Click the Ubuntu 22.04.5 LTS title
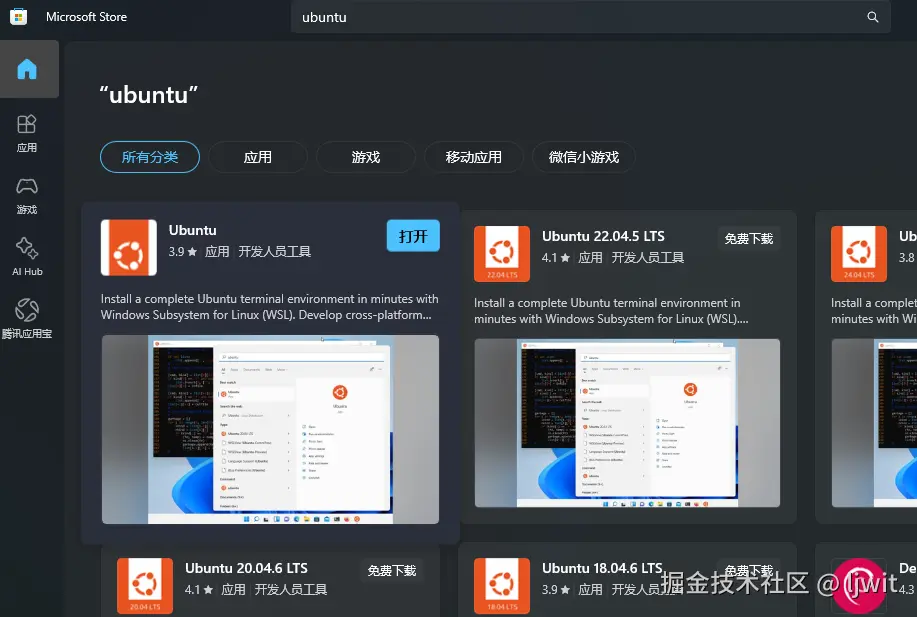The image size is (917, 617). (603, 236)
